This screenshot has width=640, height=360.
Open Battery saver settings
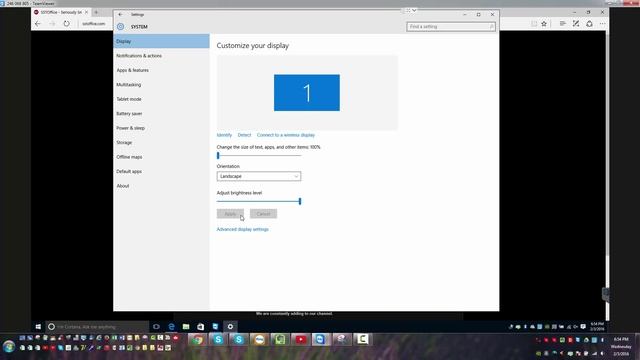pos(162,113)
